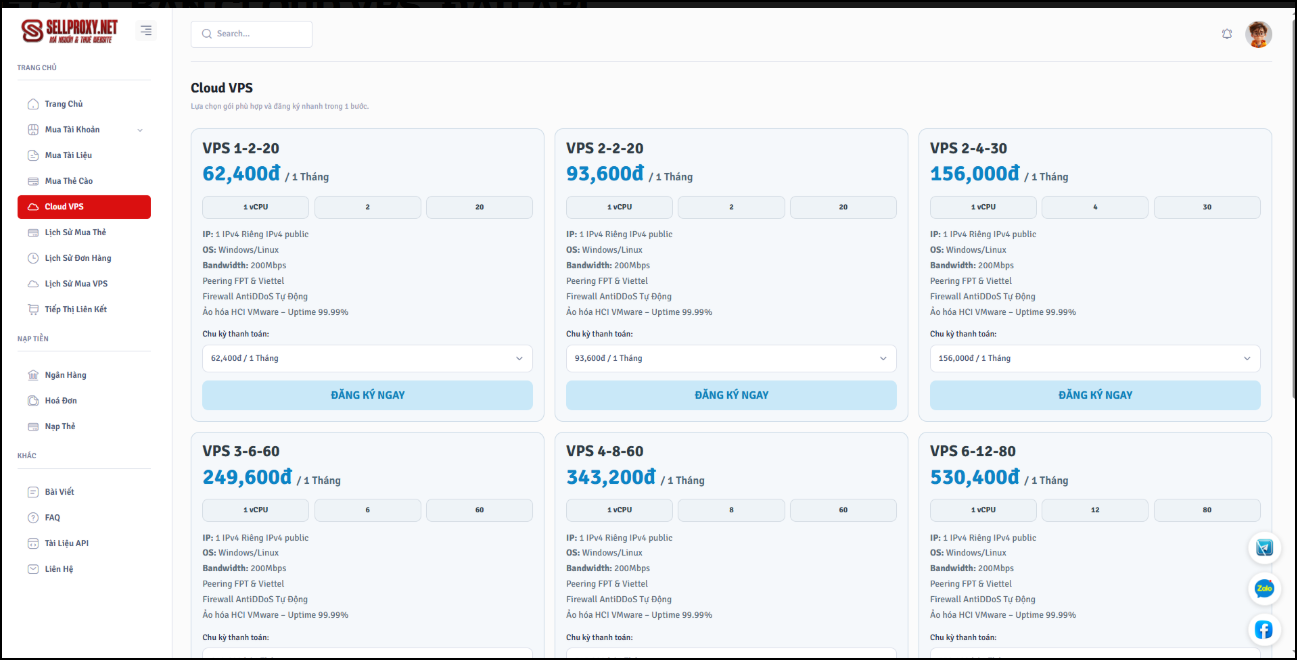
Task: Click ĐĂNG KÝ NGAY for VPS 2-2-20
Action: (731, 395)
